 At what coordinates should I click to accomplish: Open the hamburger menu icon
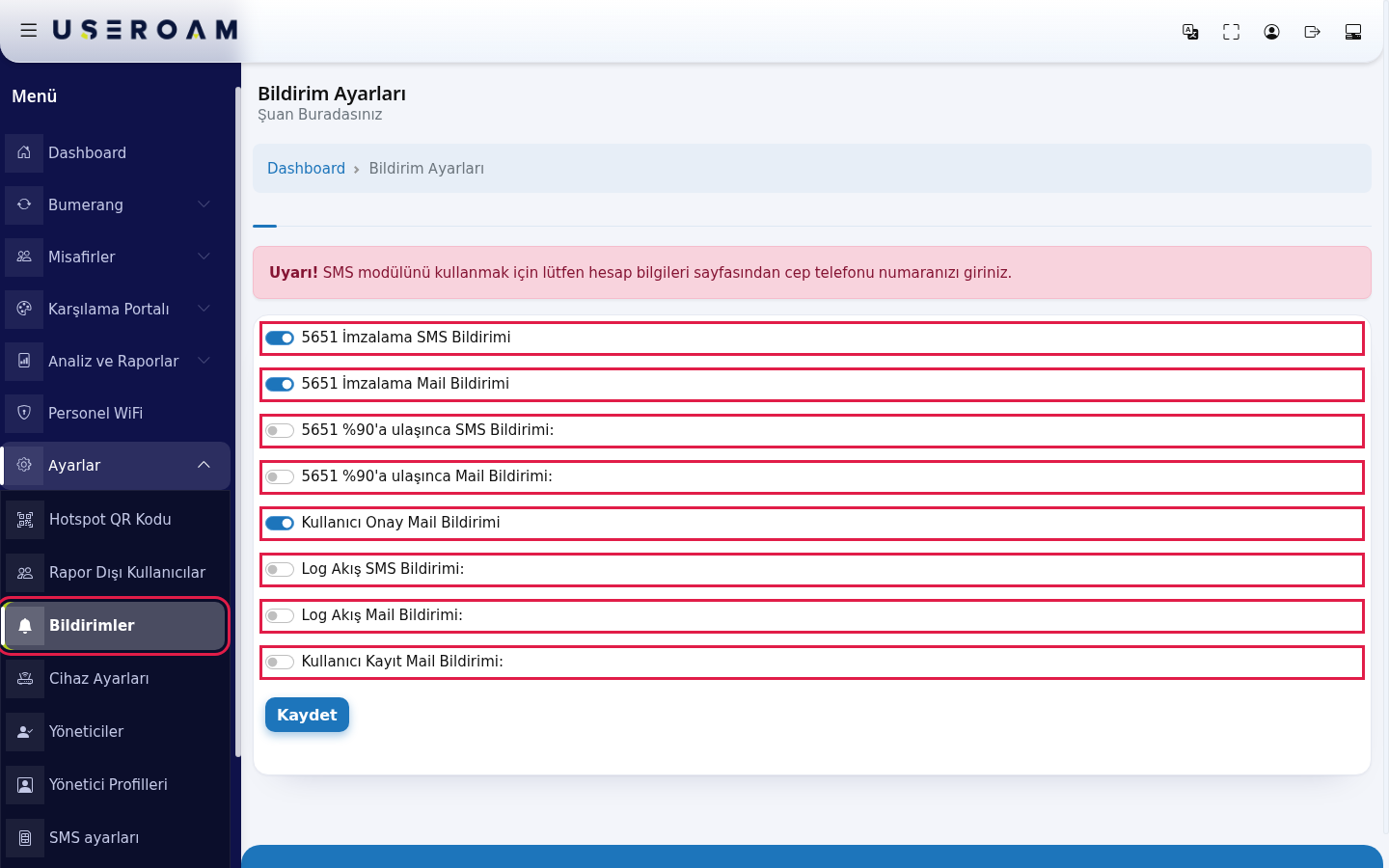(x=29, y=31)
